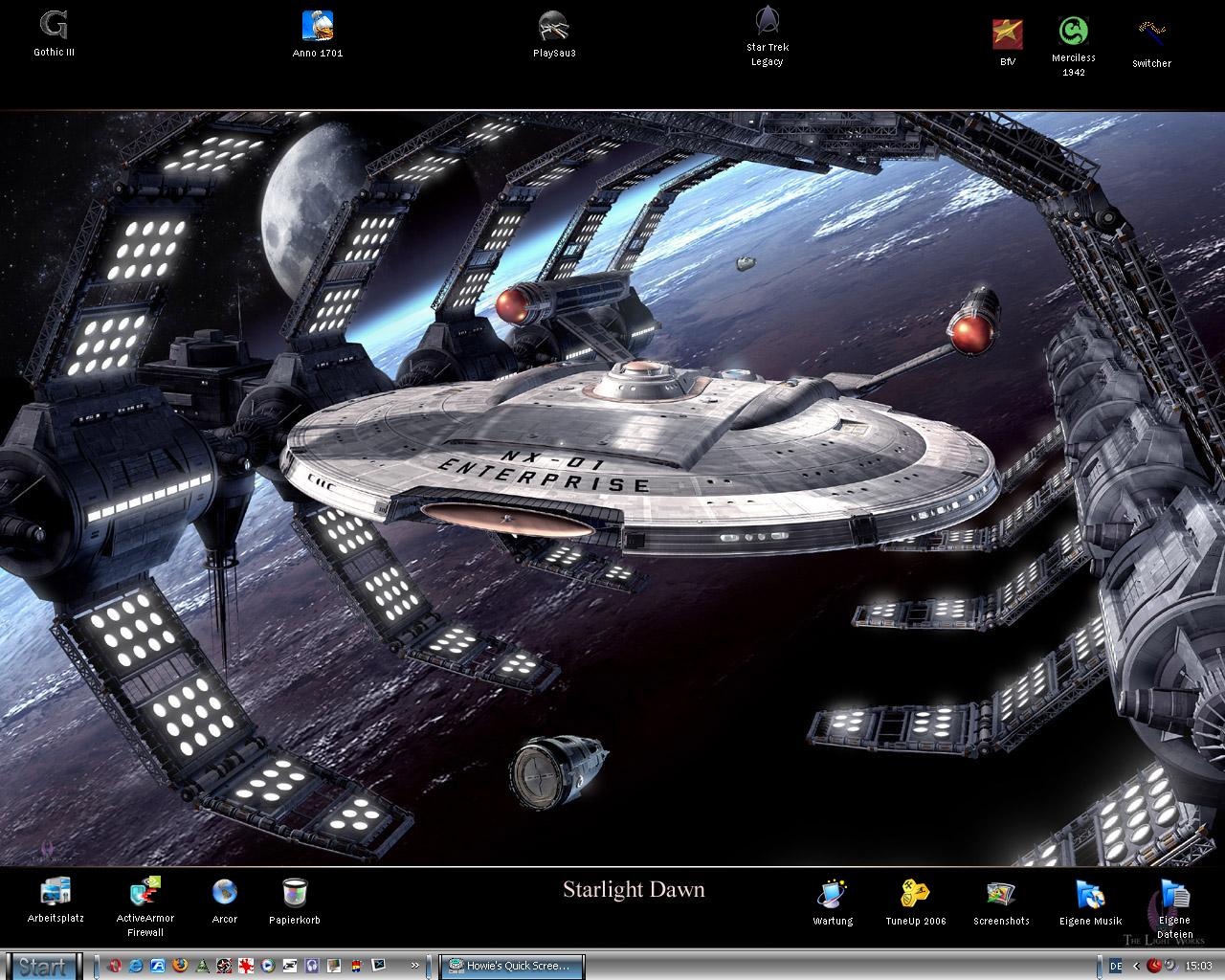Open the Arbeitsplatz icon
The width and height of the screenshot is (1225, 980).
(x=56, y=900)
